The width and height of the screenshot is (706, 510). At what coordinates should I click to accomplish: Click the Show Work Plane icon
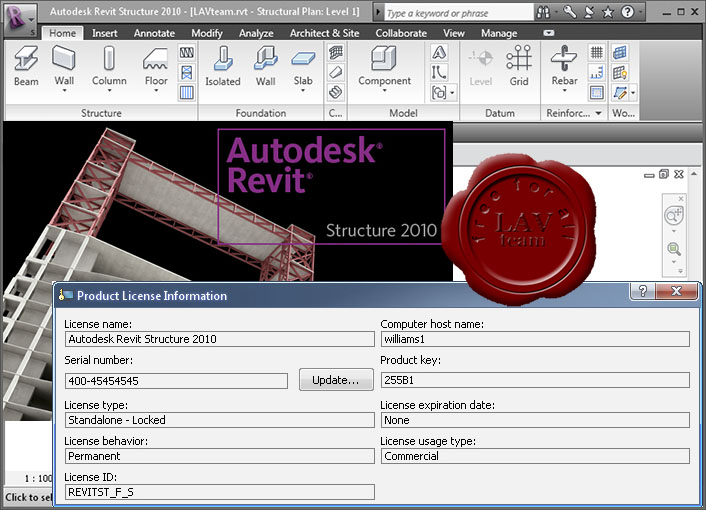[620, 72]
